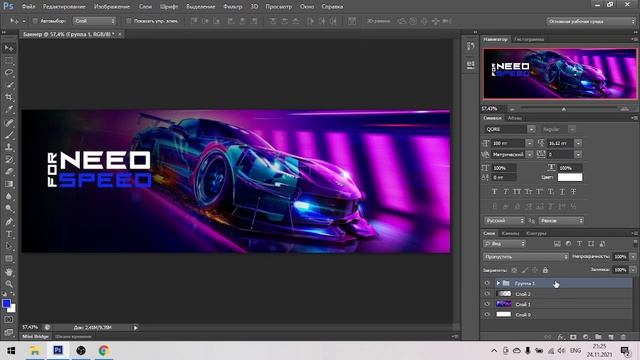Screen dimensions: 640x360
Task: Select the Blur tool
Action: [9, 196]
